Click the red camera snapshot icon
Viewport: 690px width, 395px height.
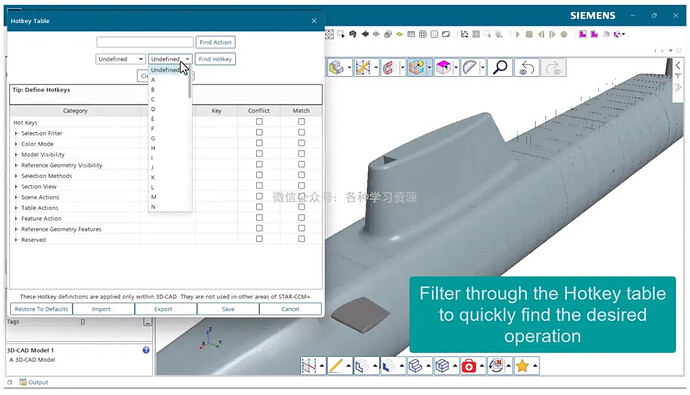point(469,366)
